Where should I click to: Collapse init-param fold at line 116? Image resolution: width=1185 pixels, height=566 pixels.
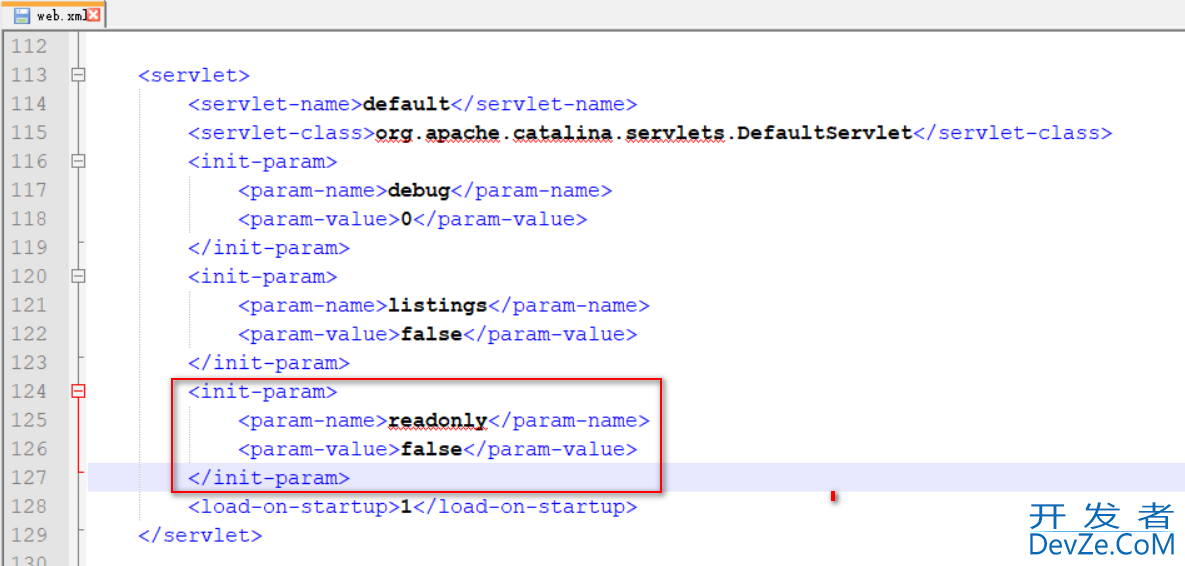77,161
